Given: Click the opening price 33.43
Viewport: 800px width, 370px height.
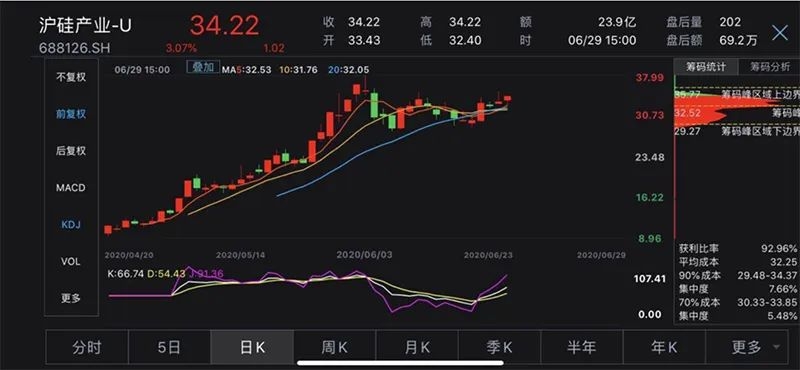Looking at the screenshot, I should (364, 40).
